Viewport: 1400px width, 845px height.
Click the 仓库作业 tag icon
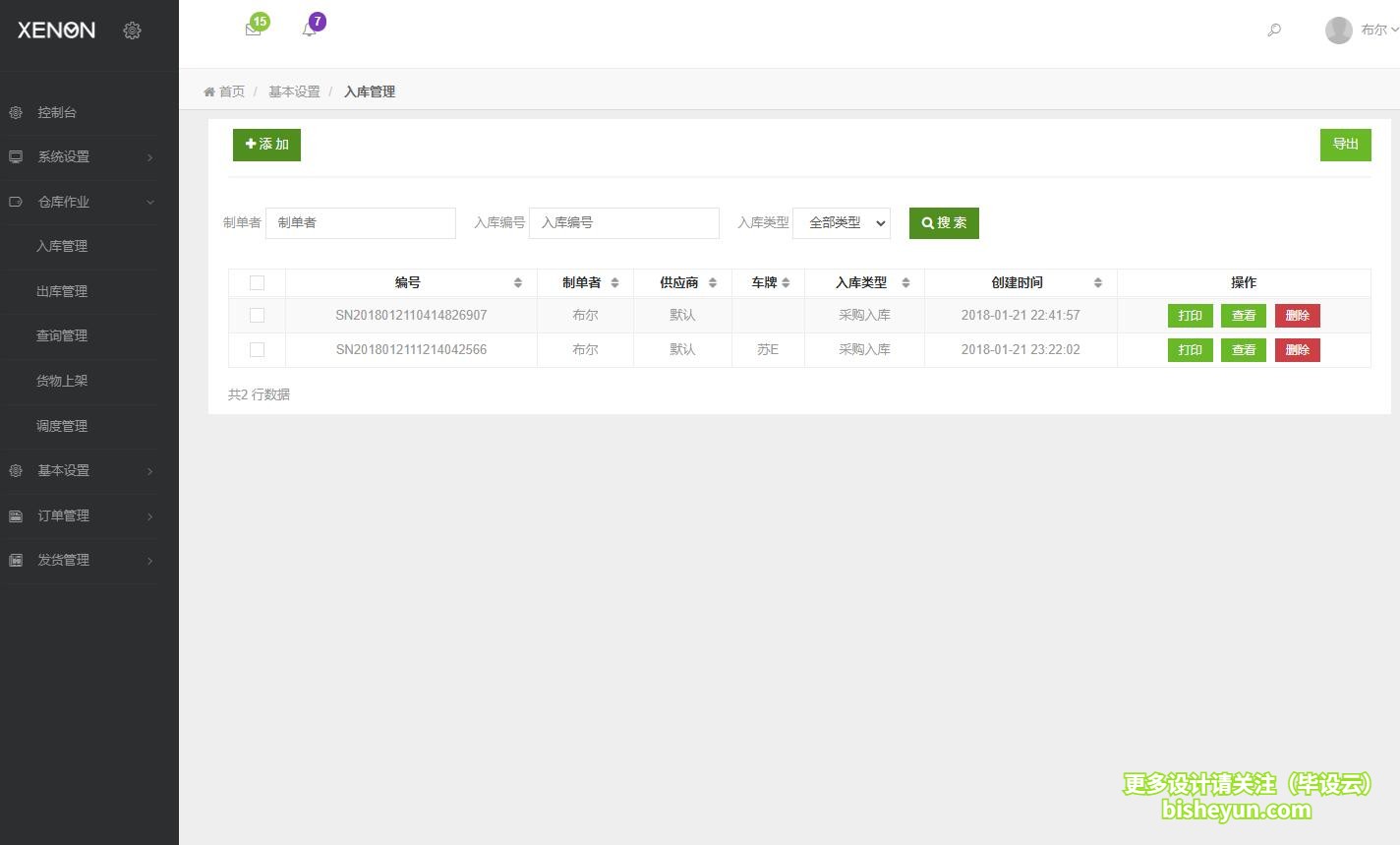coord(16,202)
